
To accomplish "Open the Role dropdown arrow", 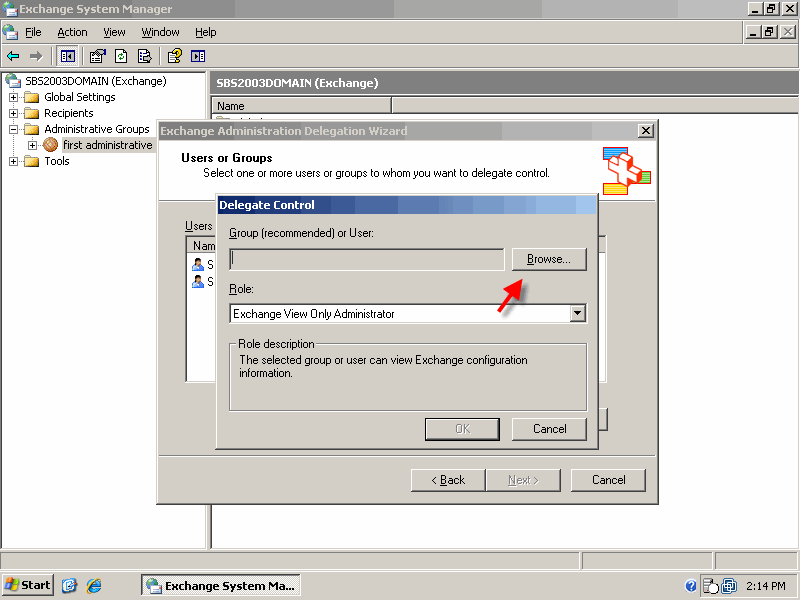I will [x=578, y=313].
